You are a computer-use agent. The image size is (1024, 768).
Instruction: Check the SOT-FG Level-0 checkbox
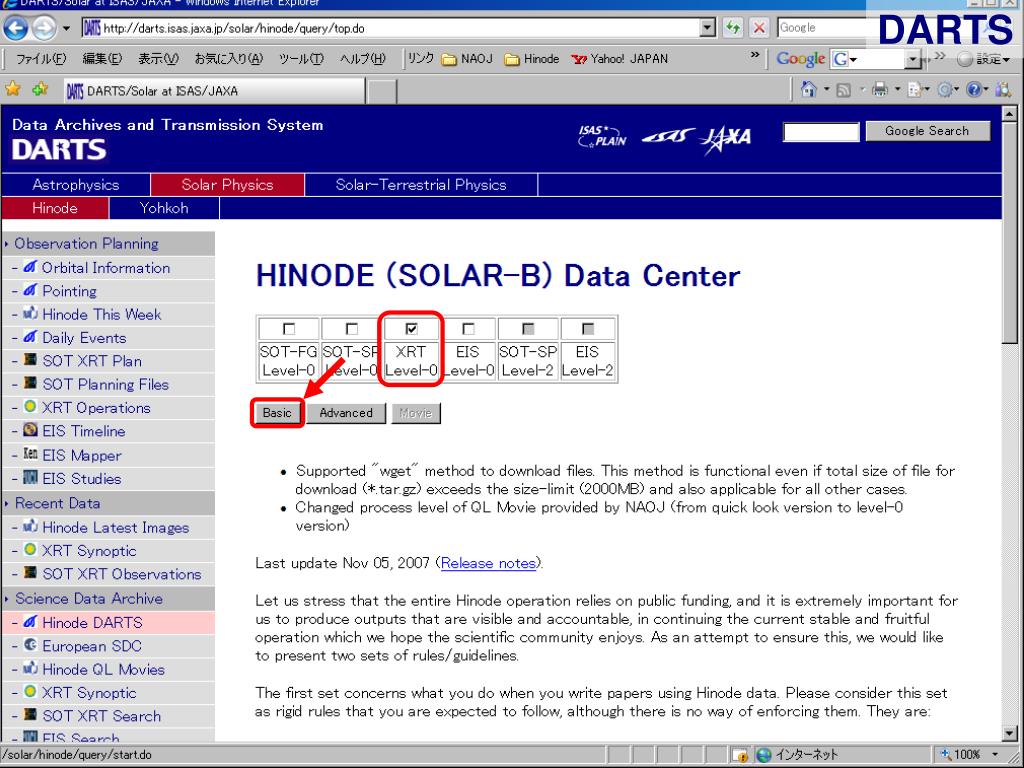pyautogui.click(x=289, y=328)
